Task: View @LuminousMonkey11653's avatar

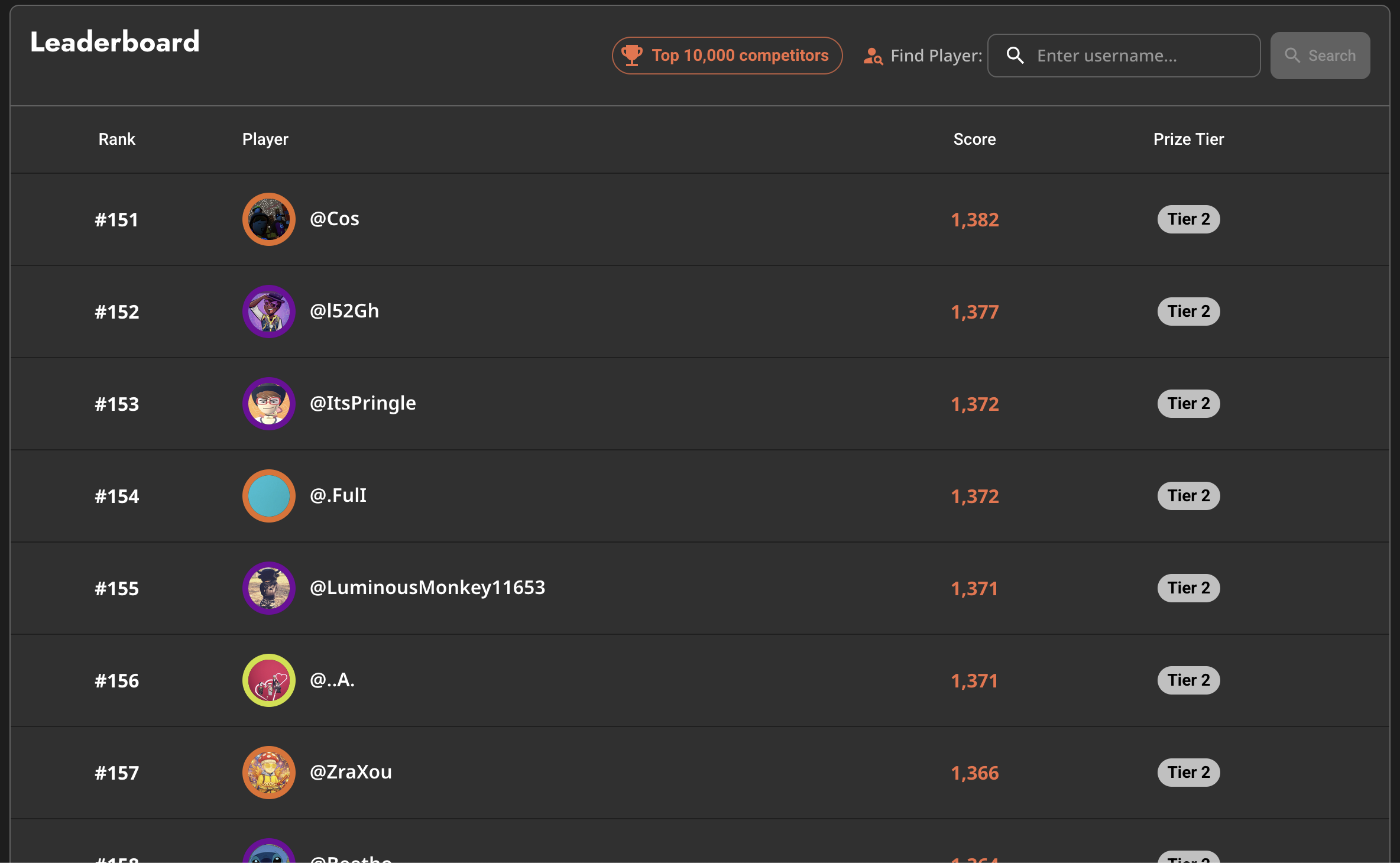Action: tap(269, 588)
